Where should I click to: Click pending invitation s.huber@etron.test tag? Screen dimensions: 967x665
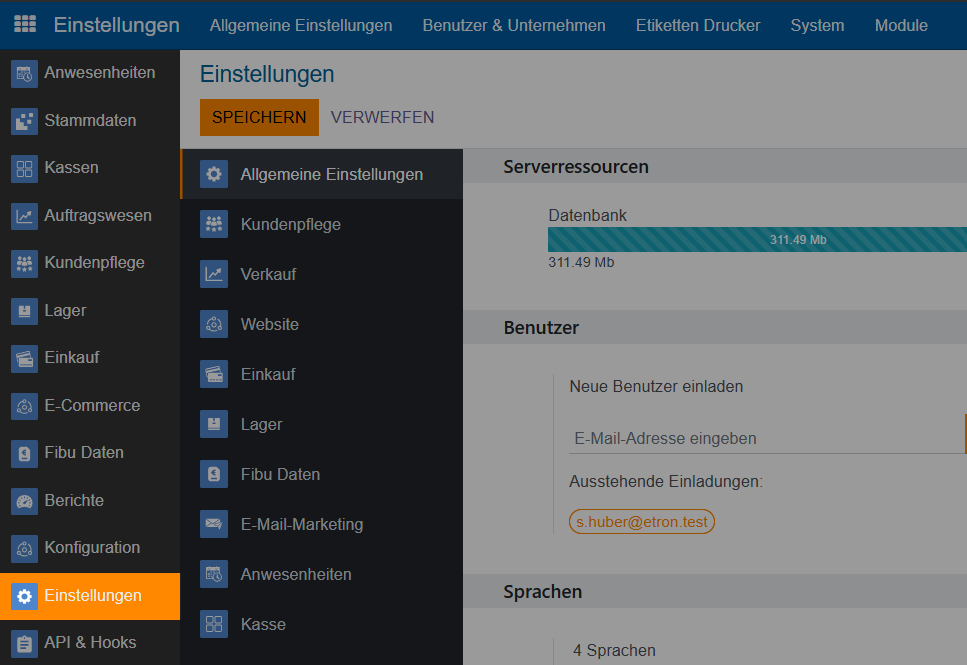click(x=642, y=522)
